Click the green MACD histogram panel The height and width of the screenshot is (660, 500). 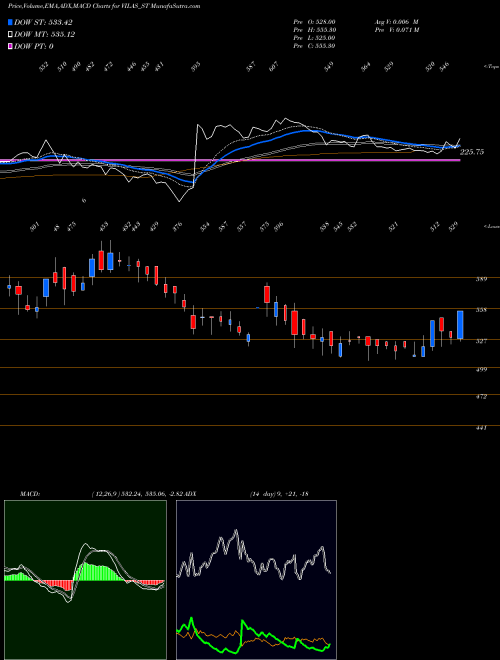[85, 580]
